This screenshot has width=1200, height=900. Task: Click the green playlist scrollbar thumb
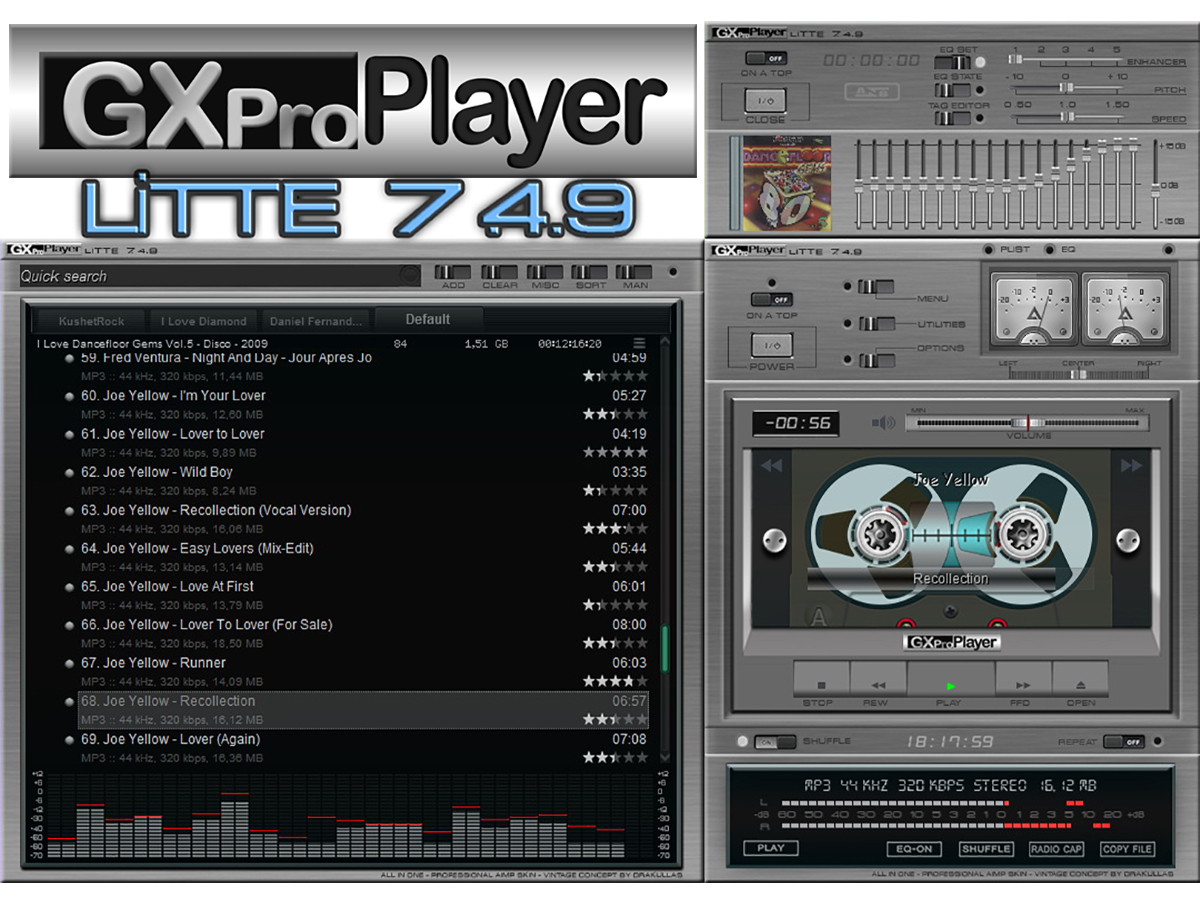[x=665, y=648]
